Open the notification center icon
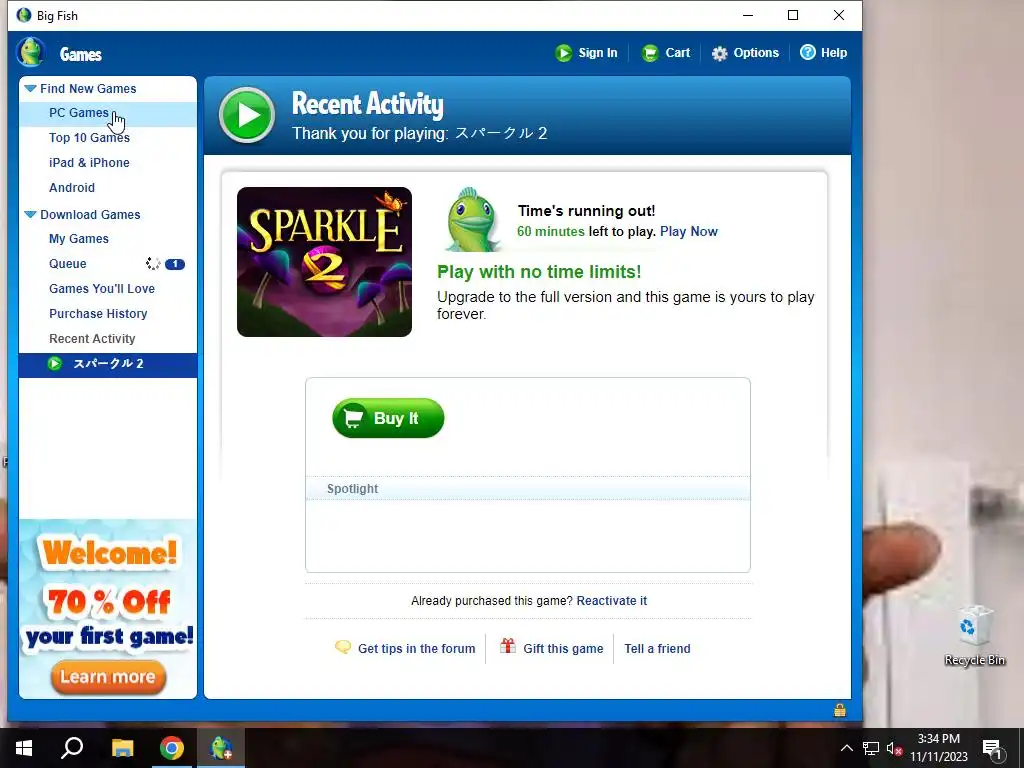Viewport: 1024px width, 768px height. pos(991,748)
